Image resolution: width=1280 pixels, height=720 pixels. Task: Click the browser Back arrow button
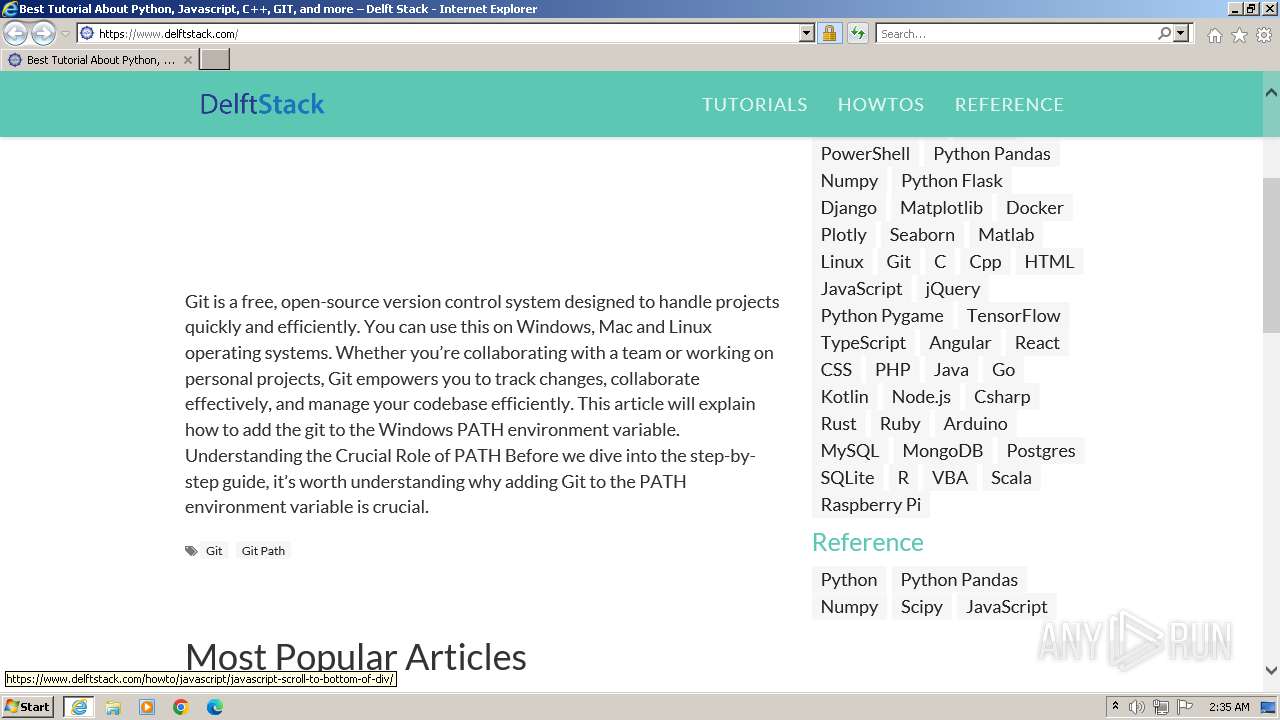(15, 33)
